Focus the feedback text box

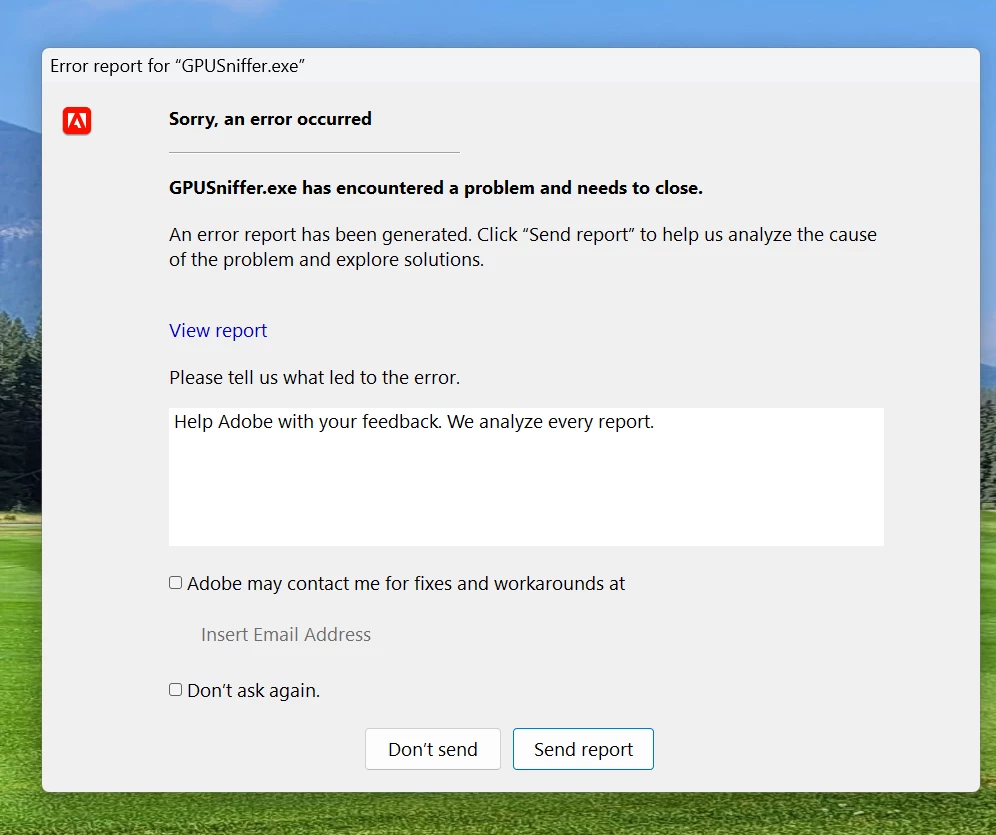point(526,477)
